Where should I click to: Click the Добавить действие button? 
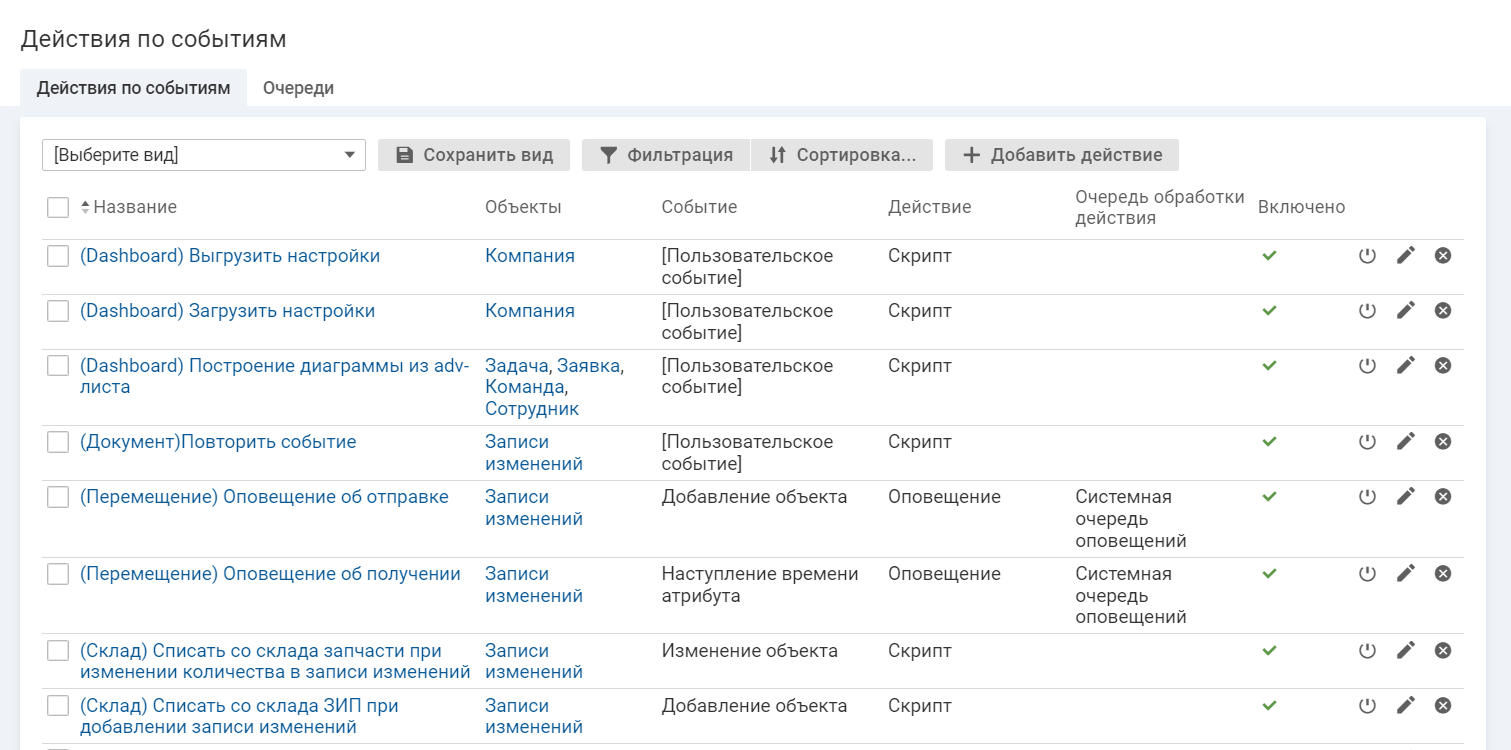point(1062,155)
